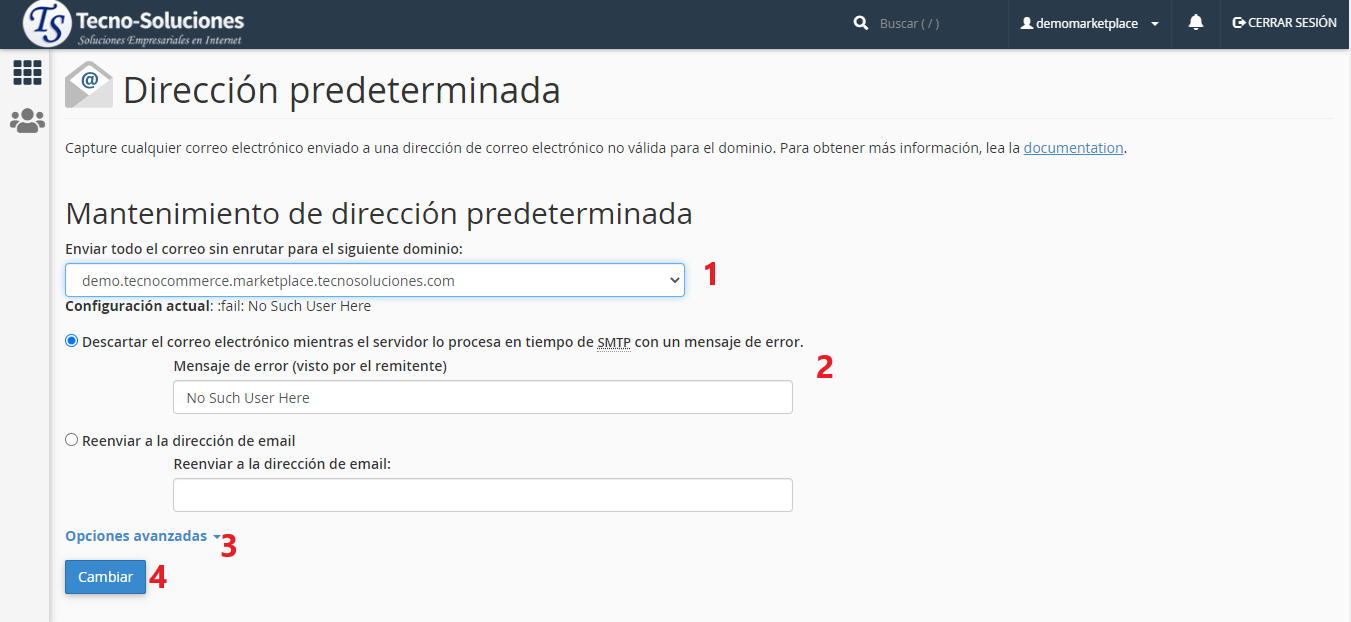The image size is (1351, 622).
Task: Click the Tecno-Soluciones logo
Action: pos(133,24)
